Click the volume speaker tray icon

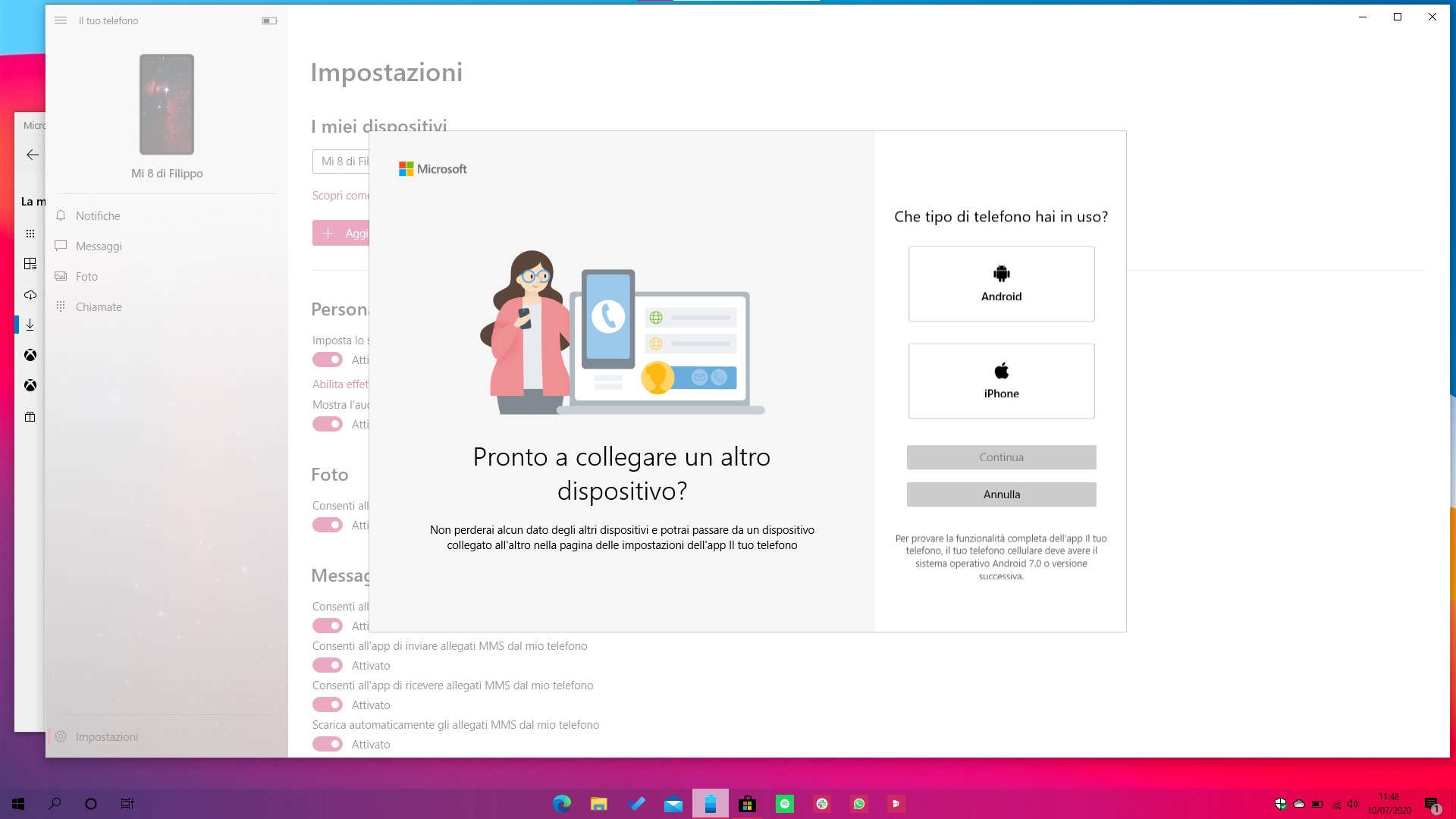(1354, 804)
